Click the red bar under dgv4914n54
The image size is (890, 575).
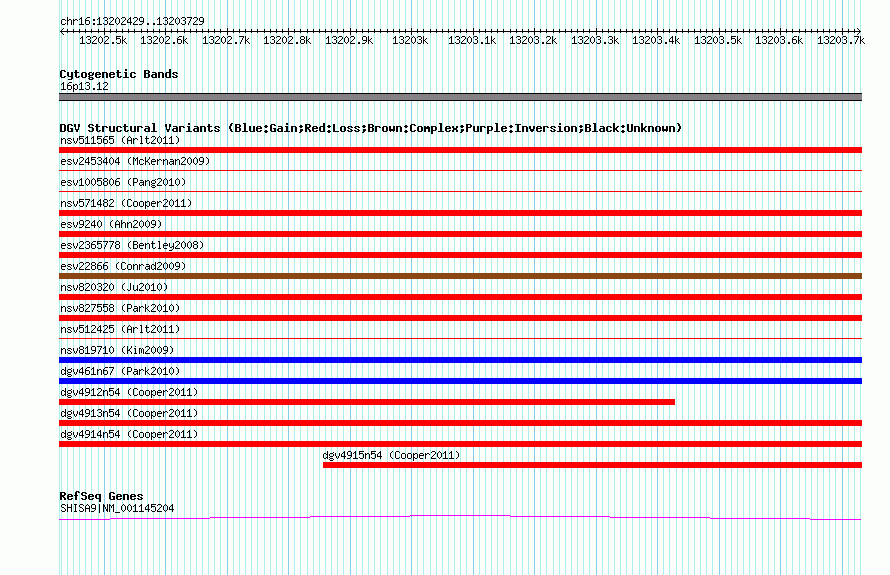[460, 444]
